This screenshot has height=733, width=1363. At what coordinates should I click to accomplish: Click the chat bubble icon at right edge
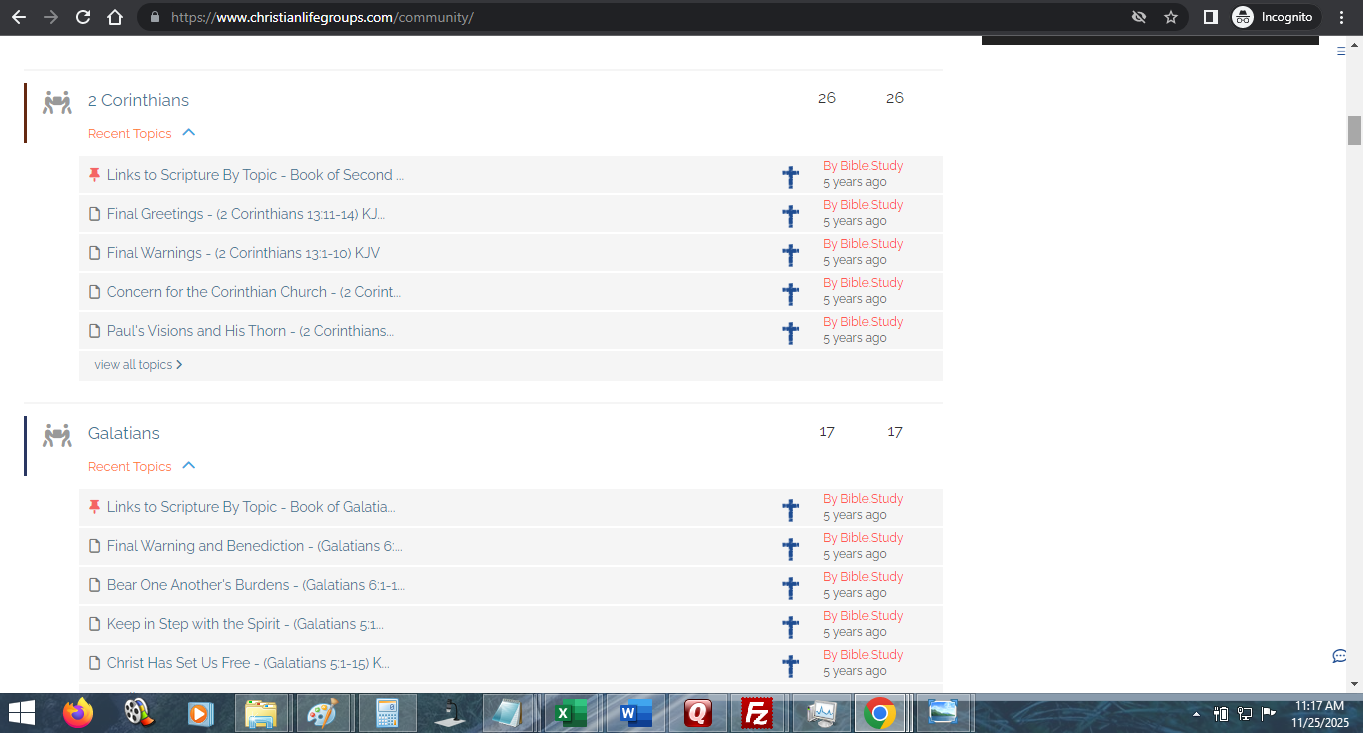1339,656
